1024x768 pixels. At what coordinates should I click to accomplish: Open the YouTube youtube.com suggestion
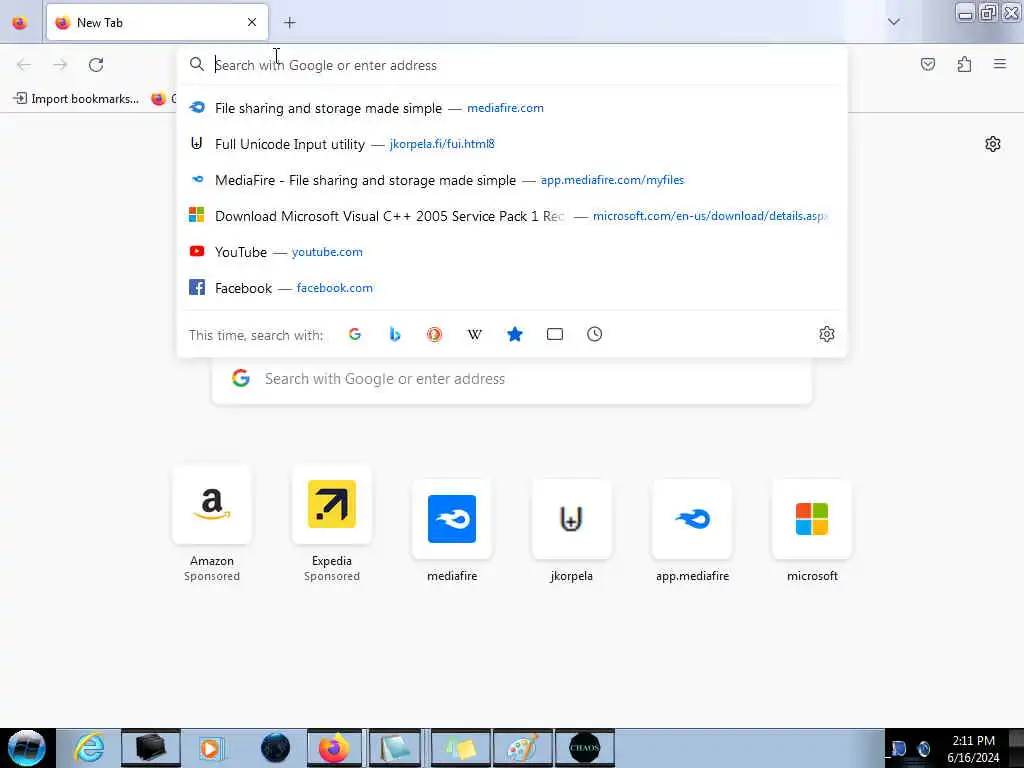pos(512,251)
